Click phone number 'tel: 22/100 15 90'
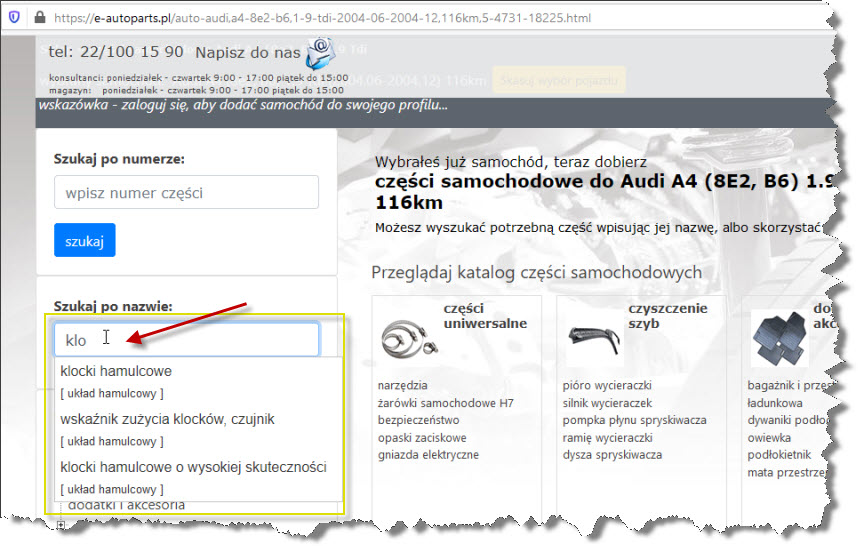 point(115,52)
